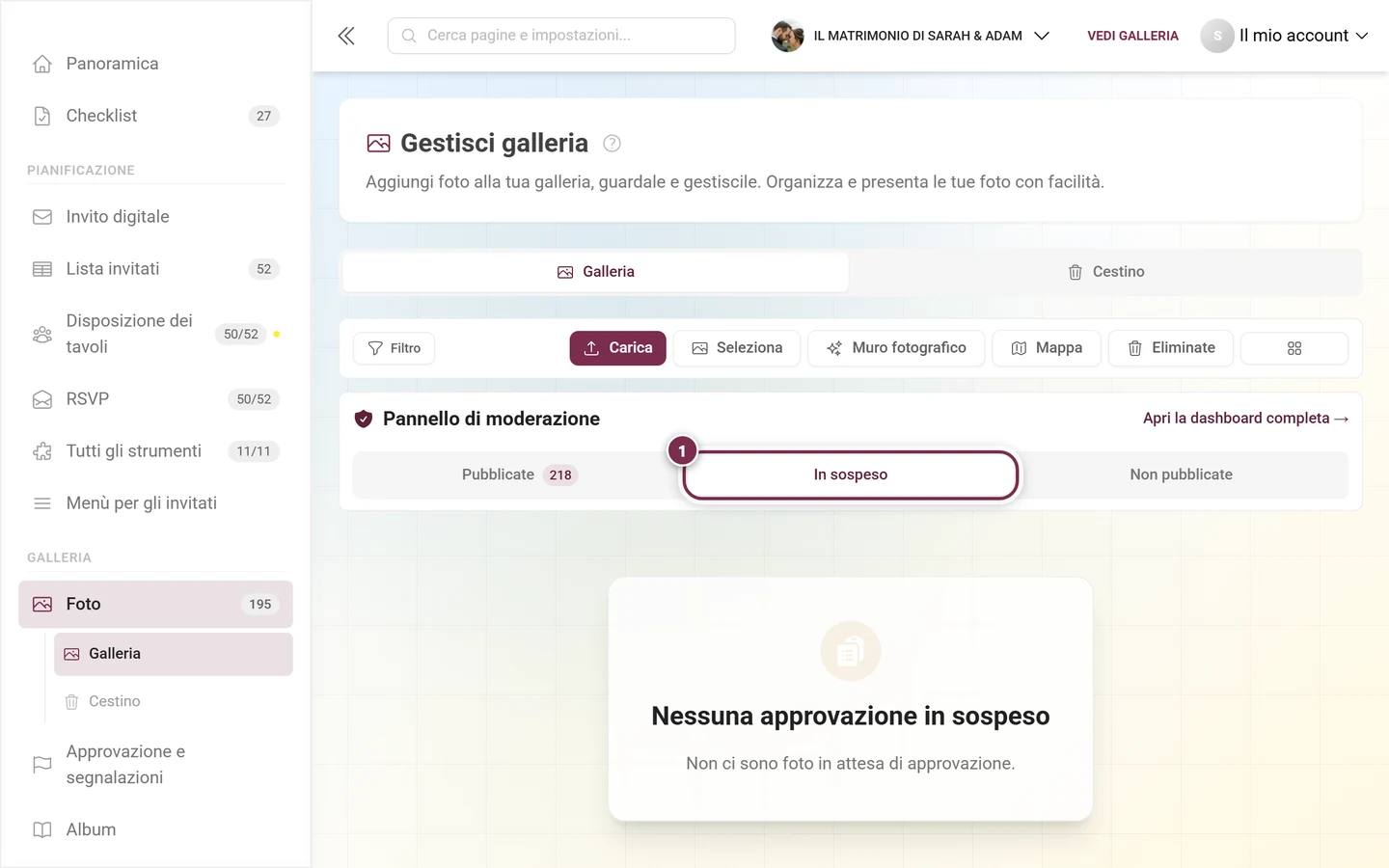The image size is (1389, 868).
Task: Open Album in sidebar
Action: [155, 829]
